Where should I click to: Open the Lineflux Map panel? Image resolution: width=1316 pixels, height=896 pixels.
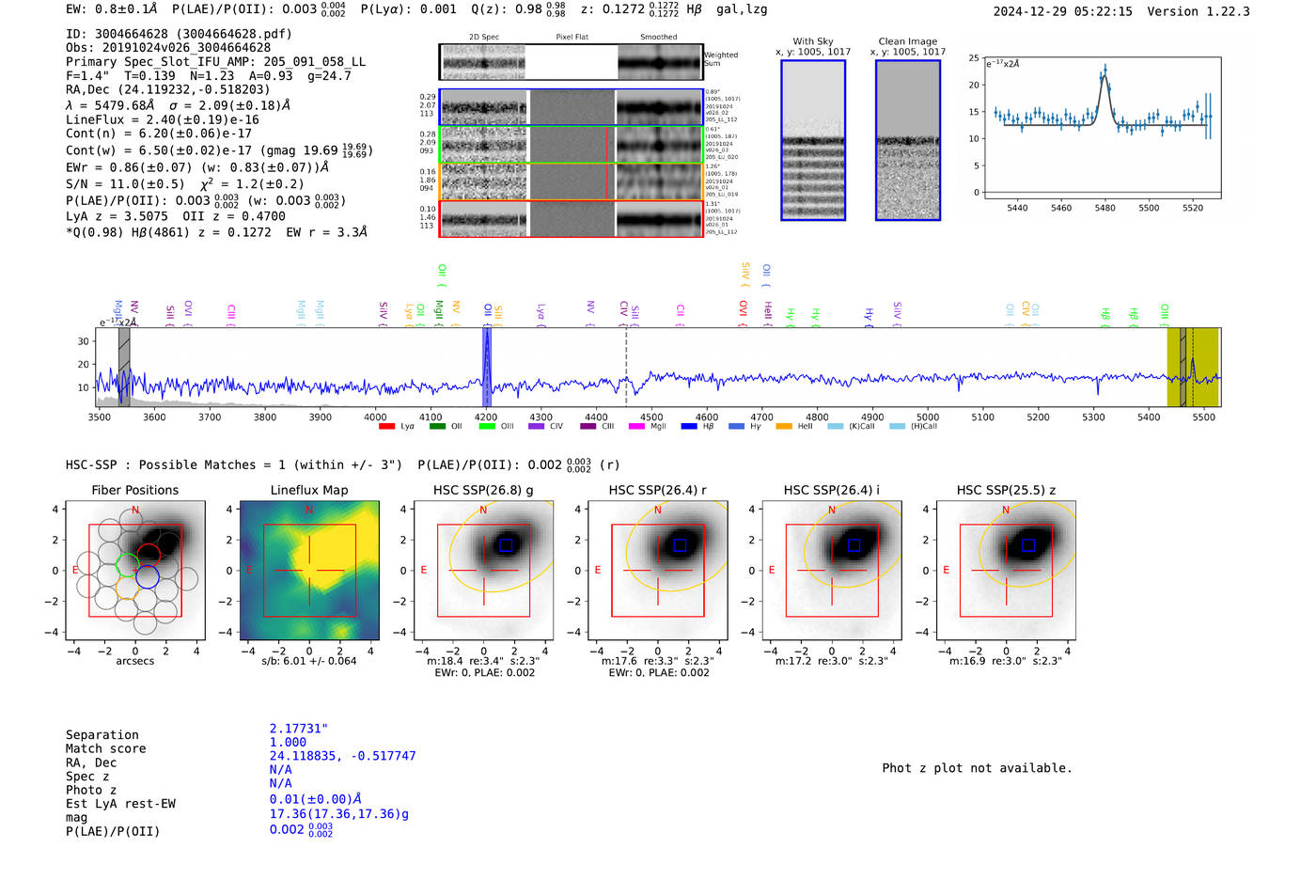coord(309,571)
